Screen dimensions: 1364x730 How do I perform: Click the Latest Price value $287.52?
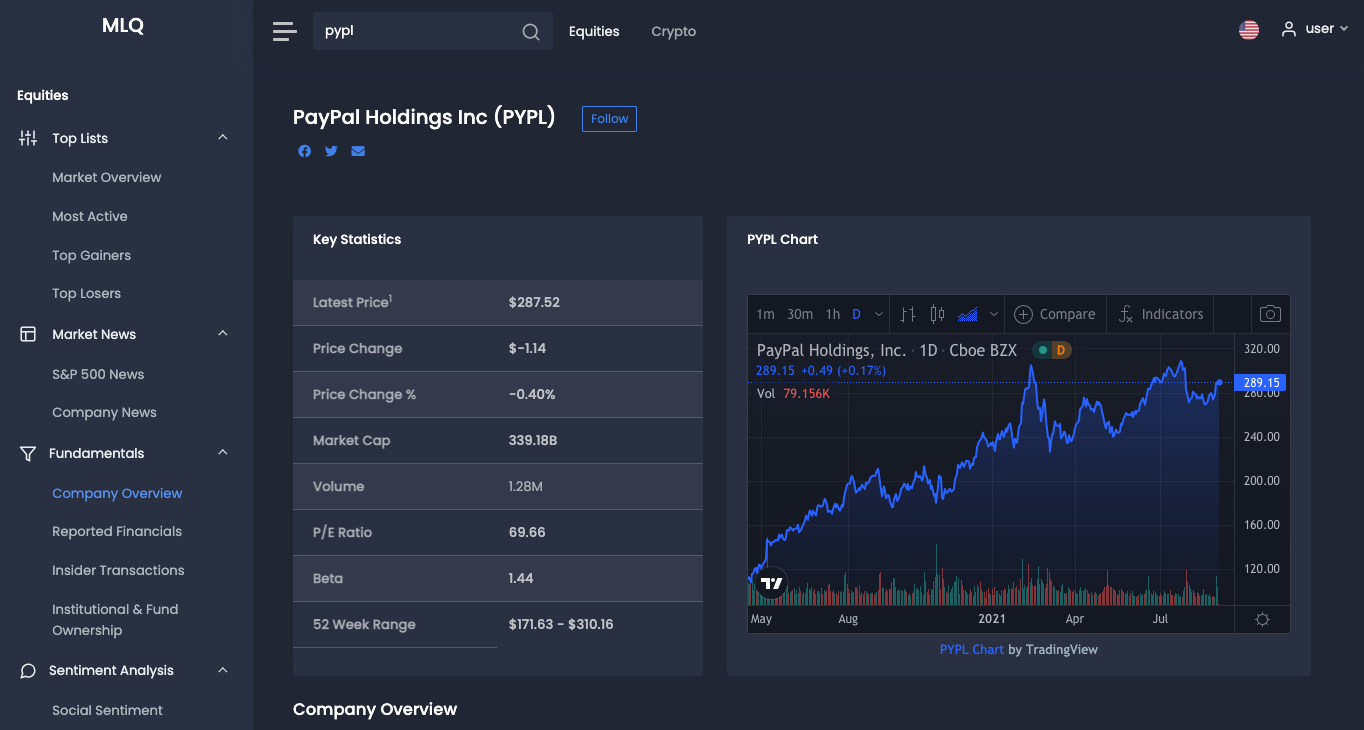pos(534,302)
